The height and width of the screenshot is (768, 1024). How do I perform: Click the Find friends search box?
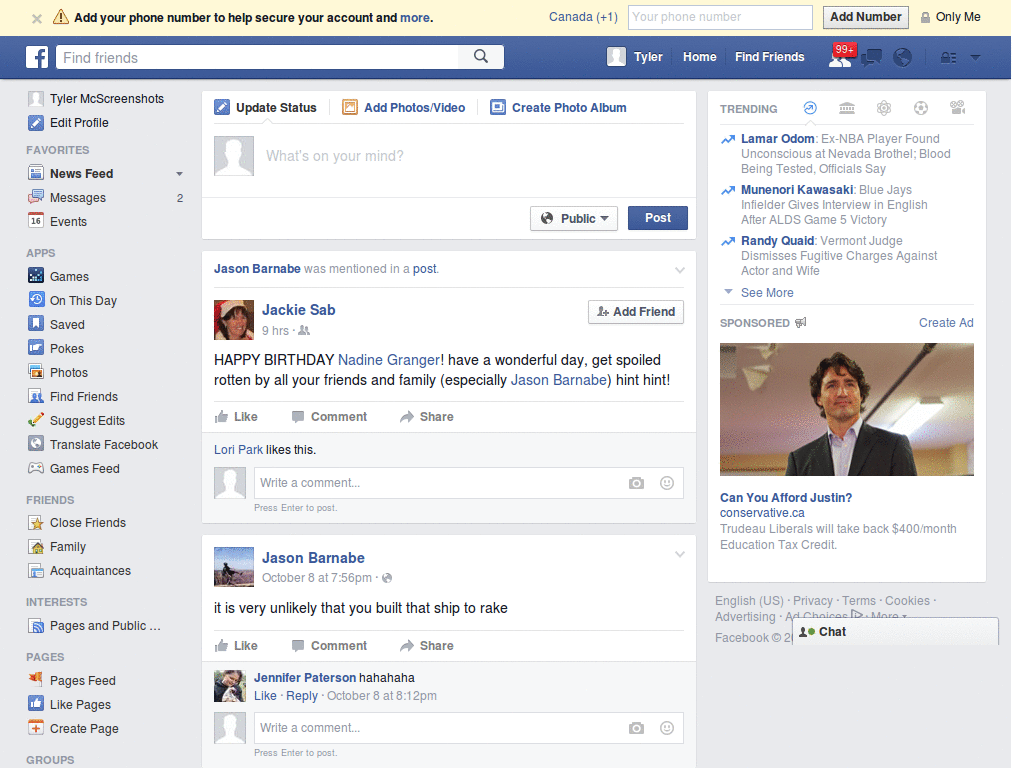coord(257,57)
